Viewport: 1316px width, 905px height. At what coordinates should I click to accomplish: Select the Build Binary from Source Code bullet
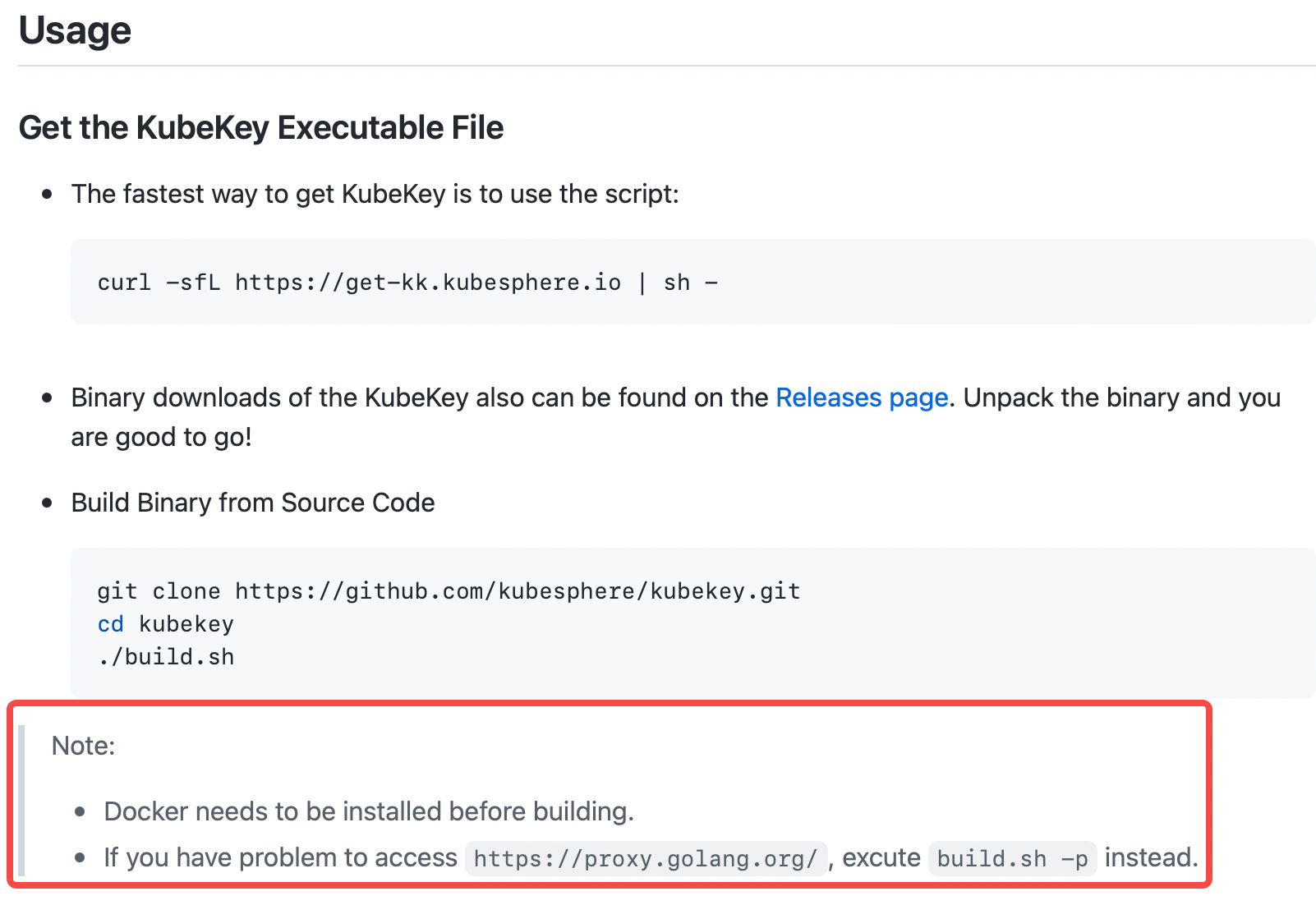tap(253, 502)
